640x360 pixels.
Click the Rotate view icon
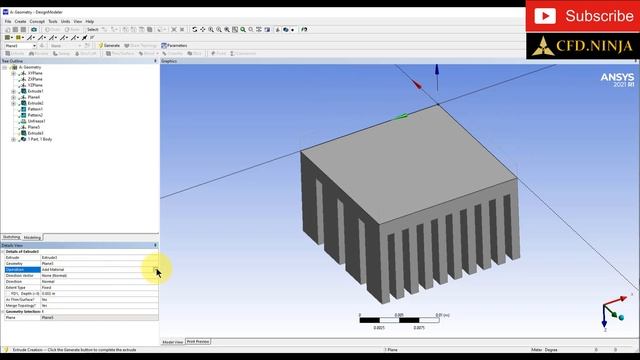(195, 29)
